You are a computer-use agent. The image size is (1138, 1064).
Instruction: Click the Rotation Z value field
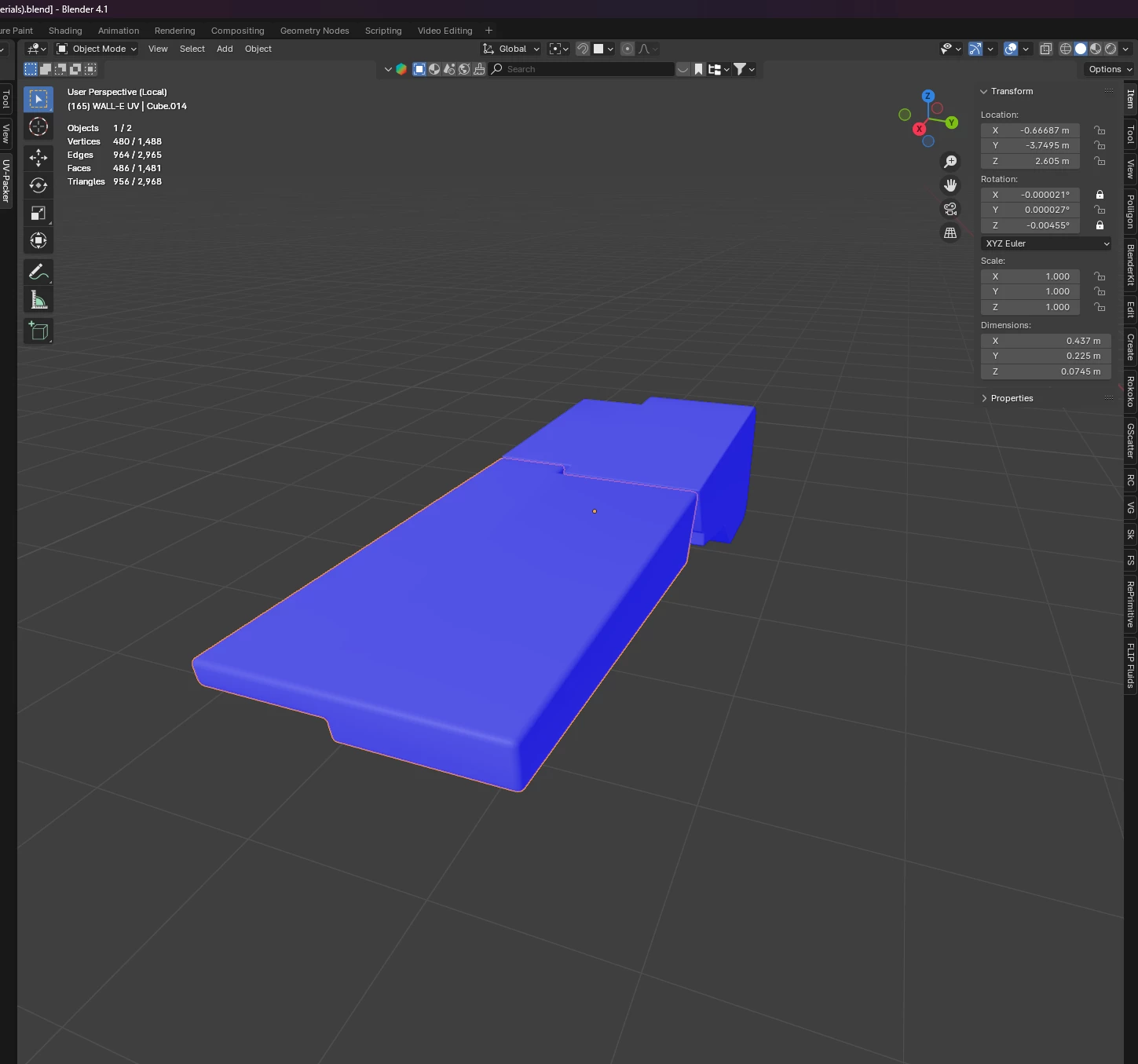coord(1030,225)
